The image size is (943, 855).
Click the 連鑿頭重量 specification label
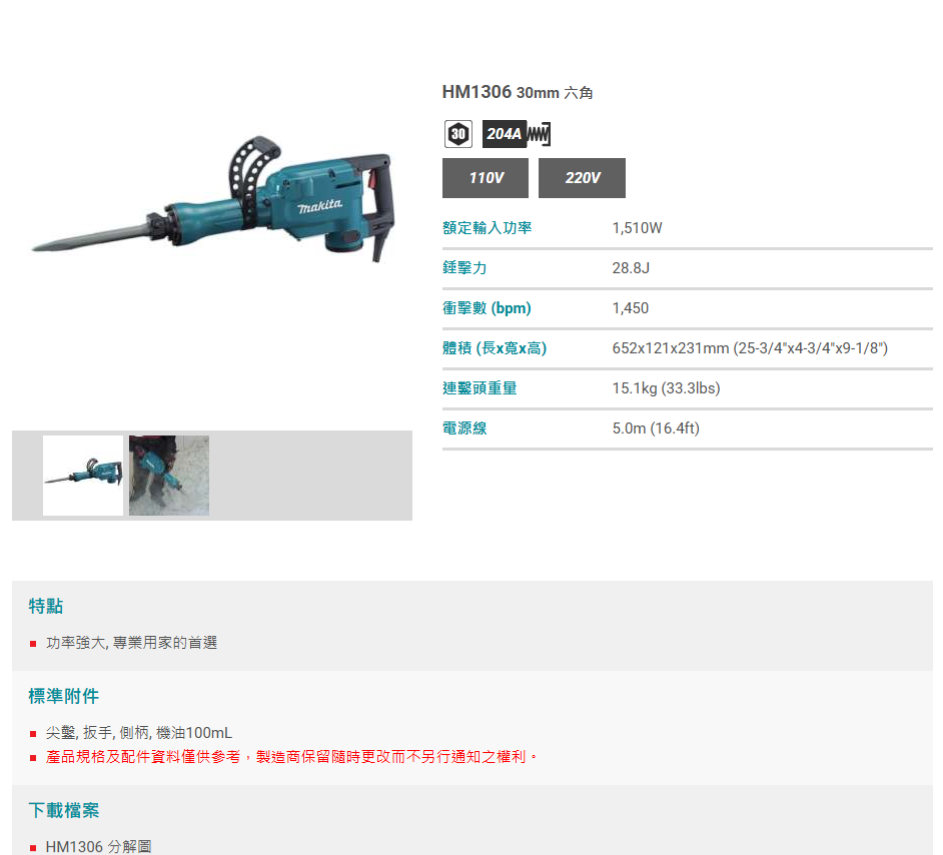[480, 388]
